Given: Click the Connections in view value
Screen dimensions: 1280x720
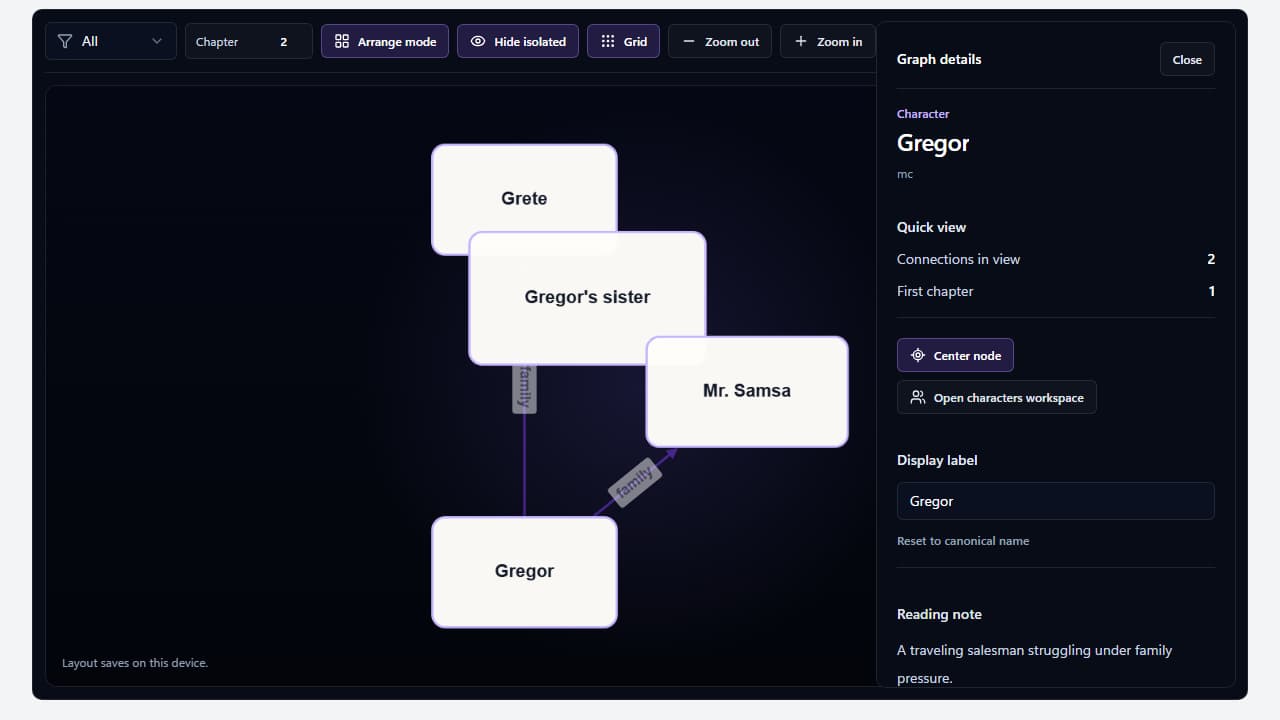Looking at the screenshot, I should pos(1211,259).
